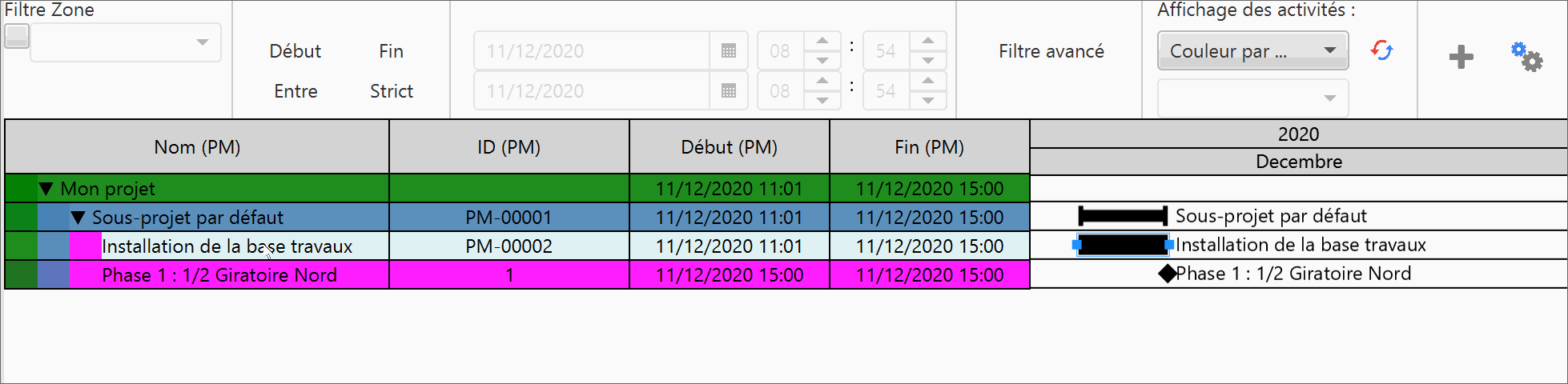Select the Strict filter option
Image resolution: width=1568 pixels, height=384 pixels.
pos(391,91)
